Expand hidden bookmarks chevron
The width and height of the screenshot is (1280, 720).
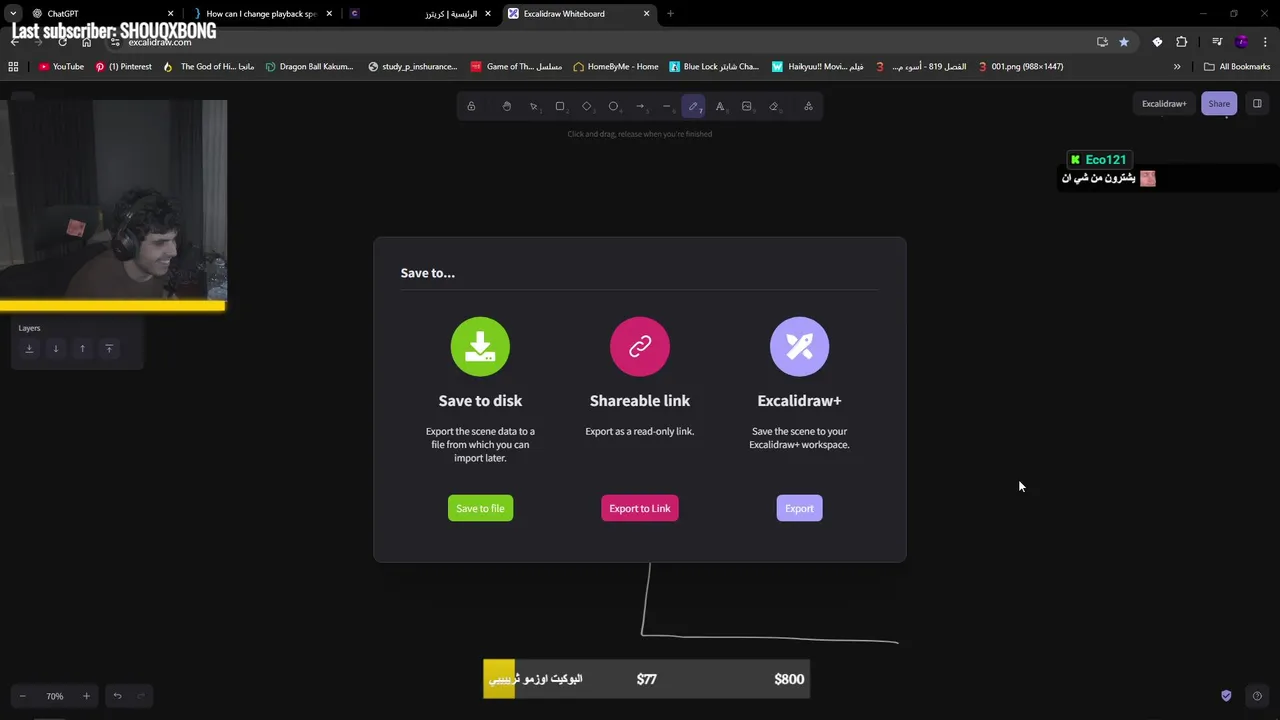click(x=1177, y=67)
